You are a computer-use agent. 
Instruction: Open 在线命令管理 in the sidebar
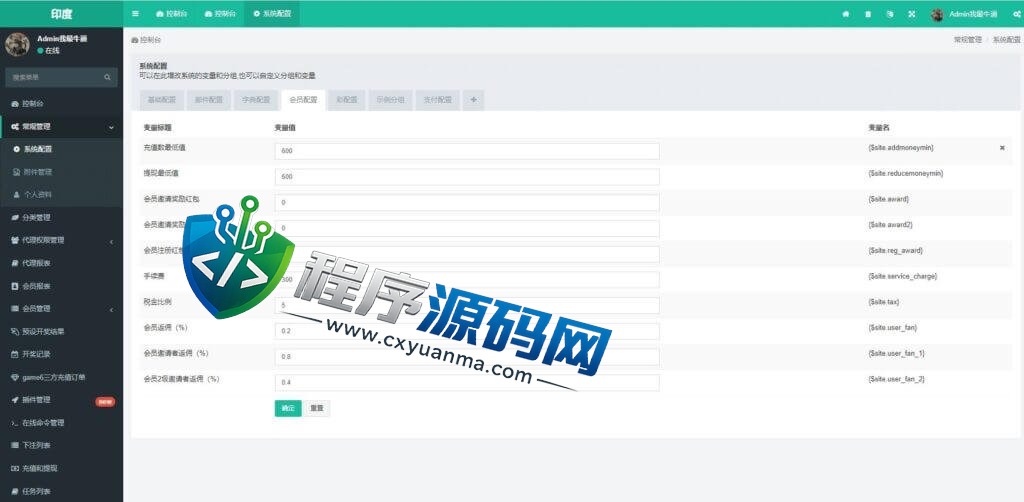61,423
